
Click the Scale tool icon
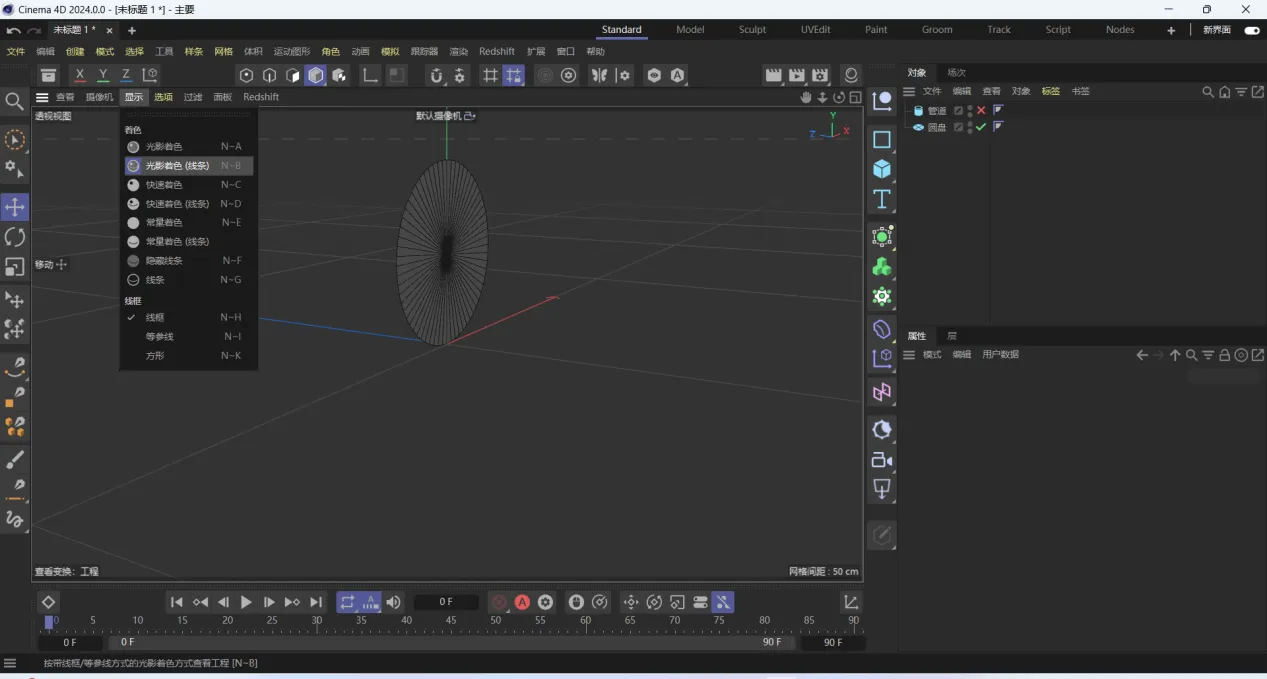click(x=15, y=267)
